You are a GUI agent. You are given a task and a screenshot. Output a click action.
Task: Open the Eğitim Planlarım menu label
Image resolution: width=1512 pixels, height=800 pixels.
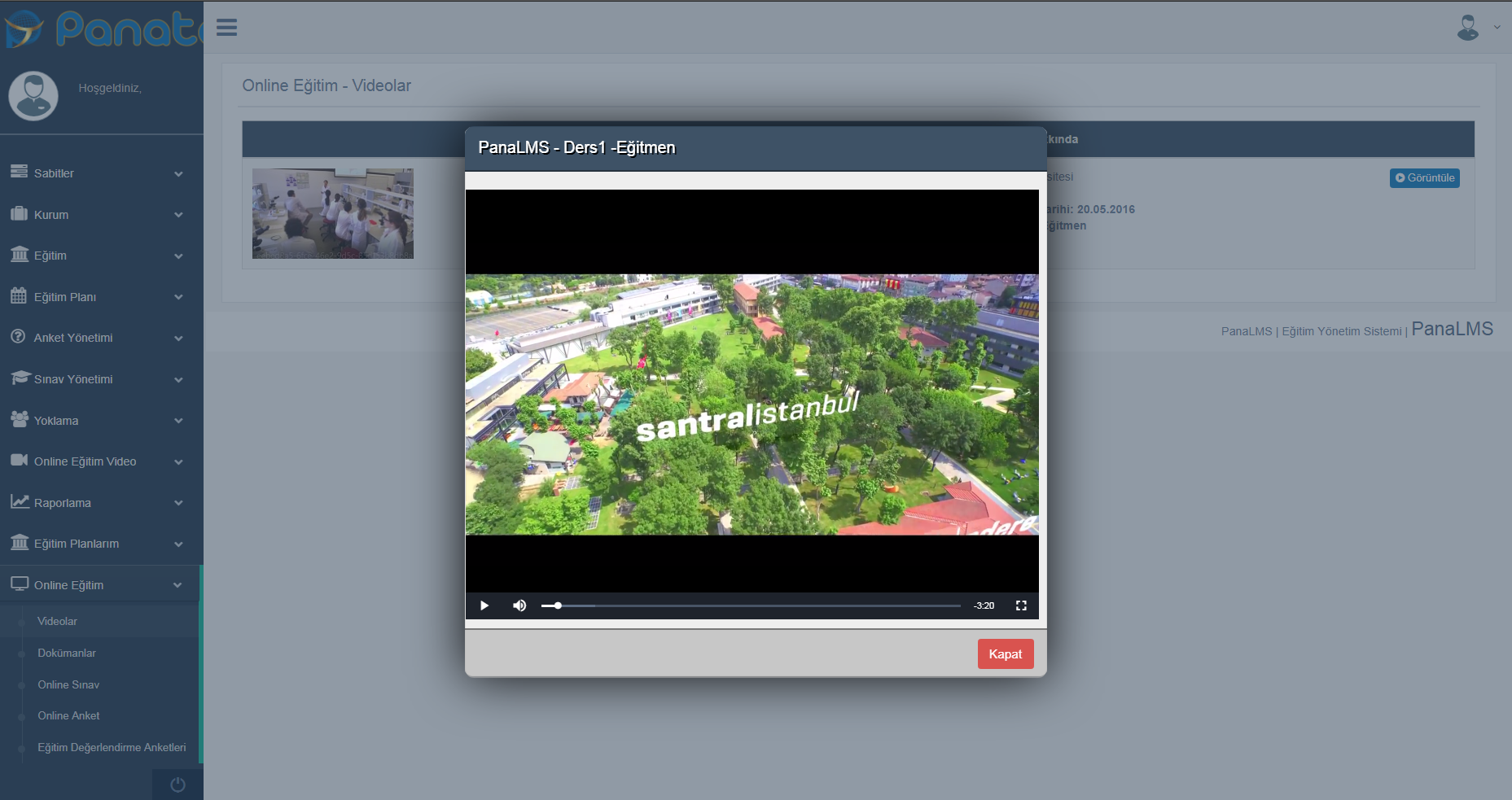77,544
